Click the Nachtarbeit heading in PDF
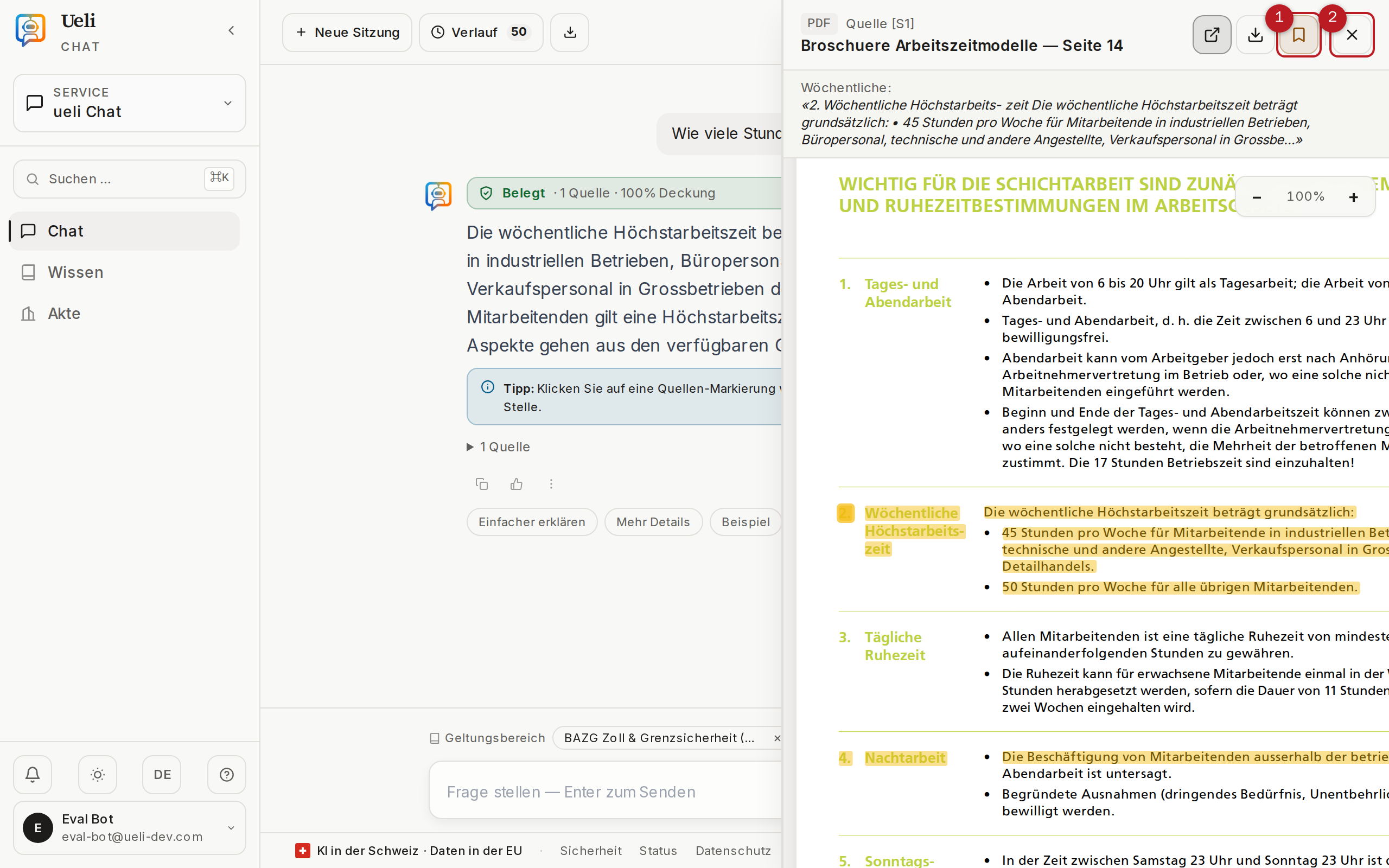The height and width of the screenshot is (868, 1389). pos(905,758)
